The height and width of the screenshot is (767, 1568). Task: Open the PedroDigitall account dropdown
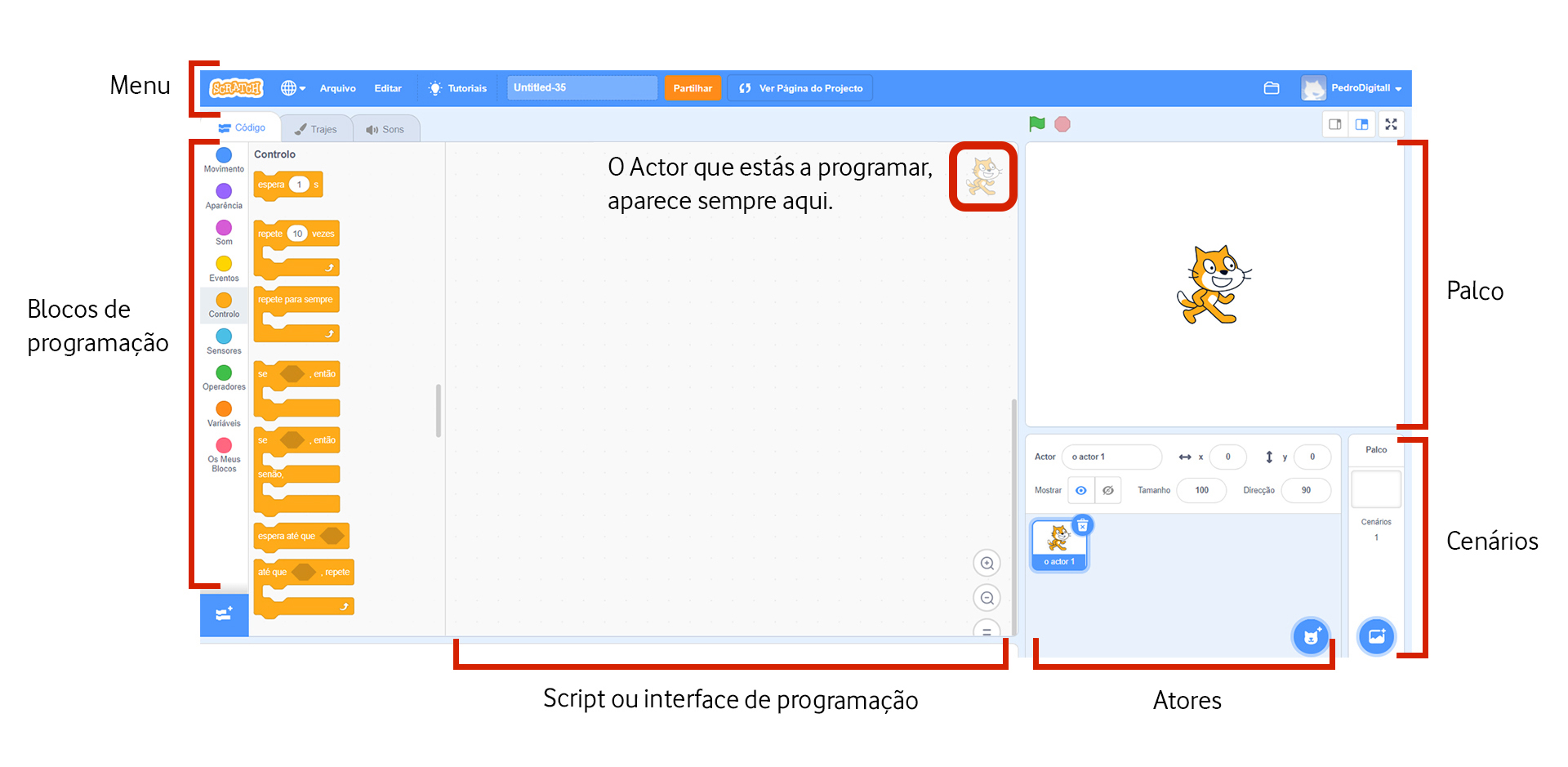point(1352,88)
